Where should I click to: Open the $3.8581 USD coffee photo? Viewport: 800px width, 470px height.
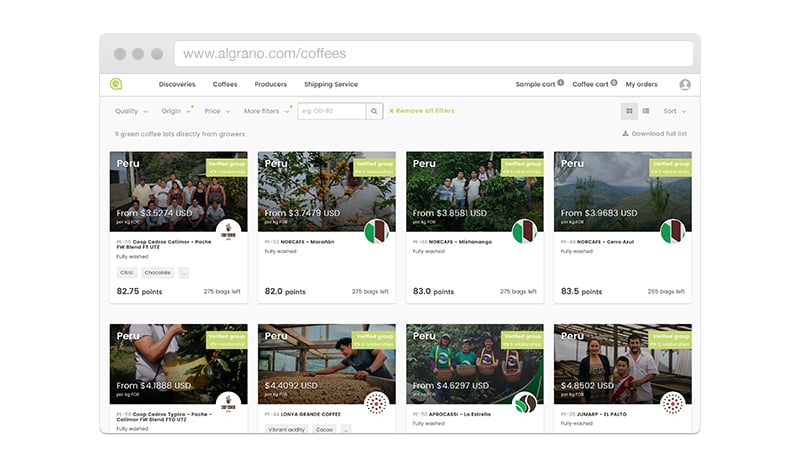coord(474,191)
